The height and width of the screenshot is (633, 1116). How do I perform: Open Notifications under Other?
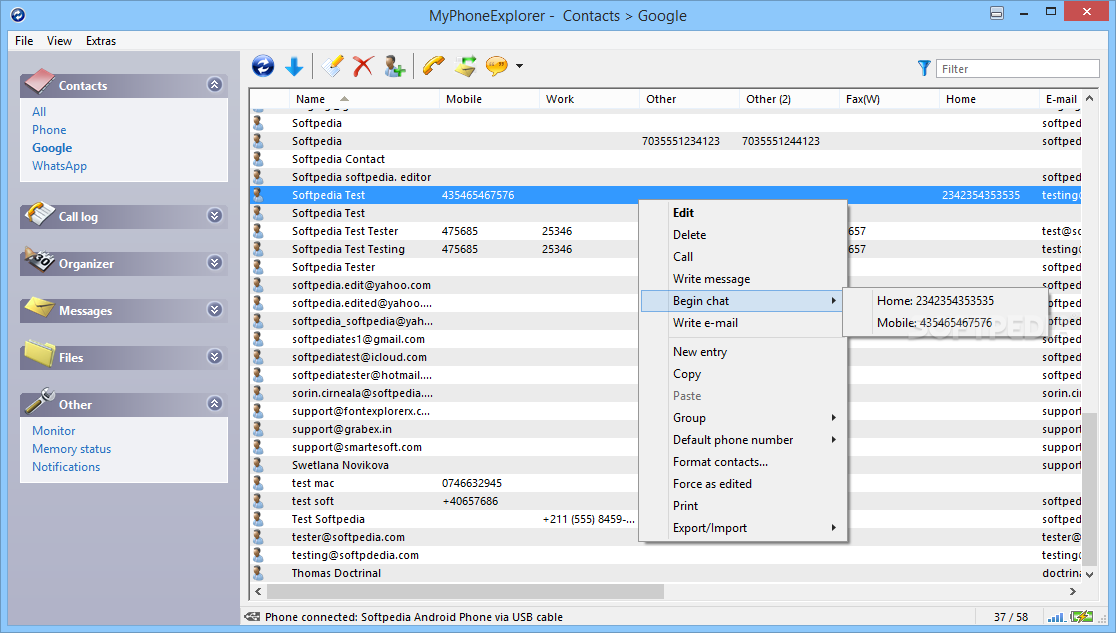click(x=65, y=466)
